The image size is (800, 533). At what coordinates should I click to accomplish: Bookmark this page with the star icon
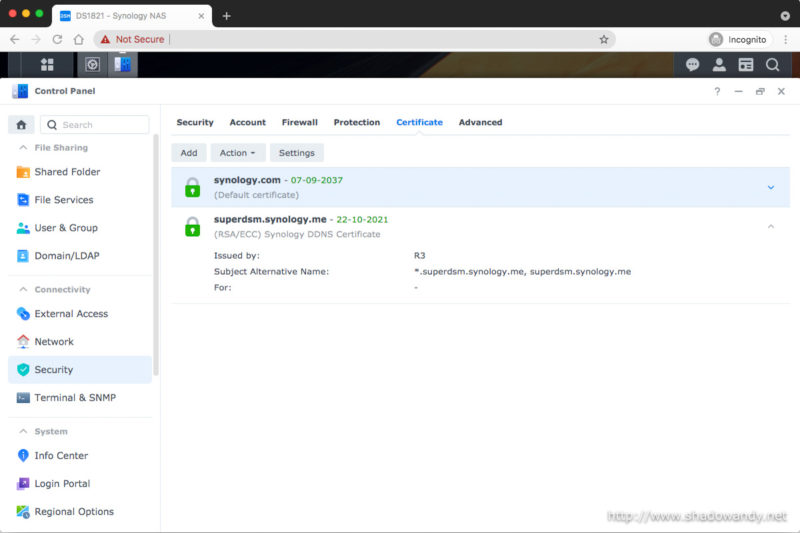pos(604,39)
